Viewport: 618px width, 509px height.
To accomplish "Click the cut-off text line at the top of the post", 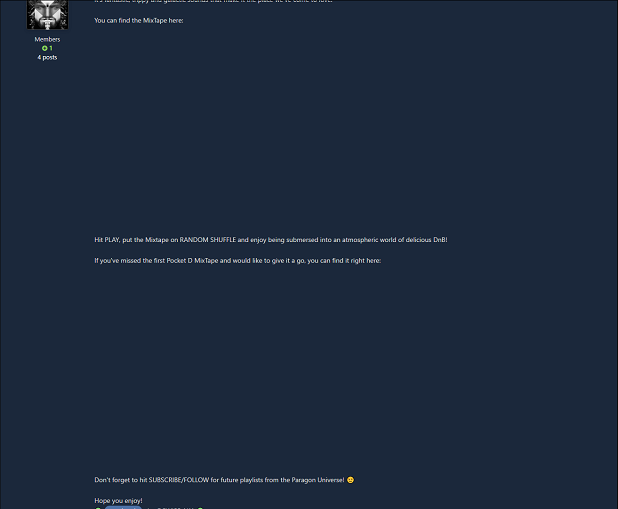I will [x=213, y=1].
